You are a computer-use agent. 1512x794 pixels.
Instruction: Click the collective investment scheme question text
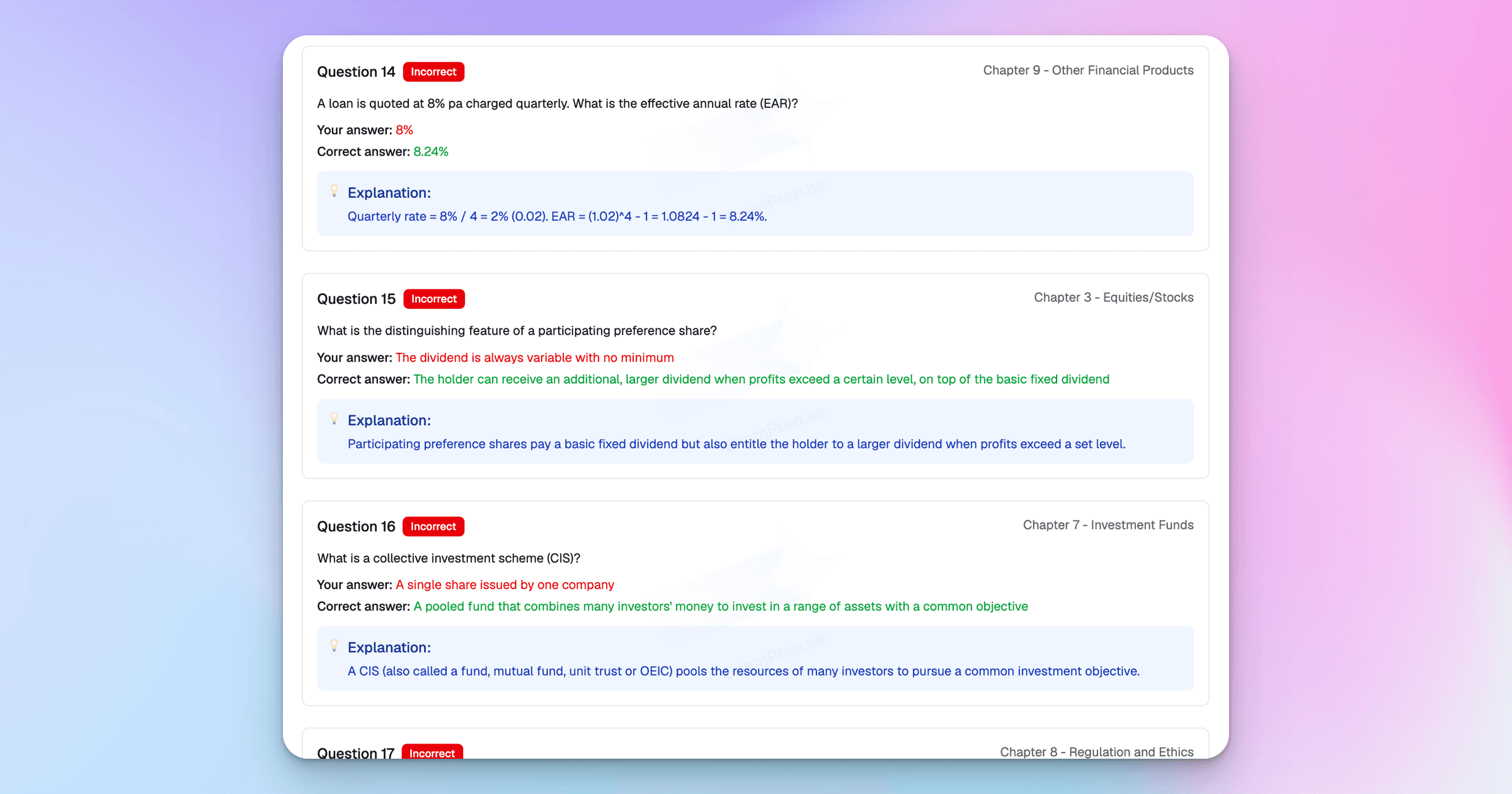pos(449,559)
